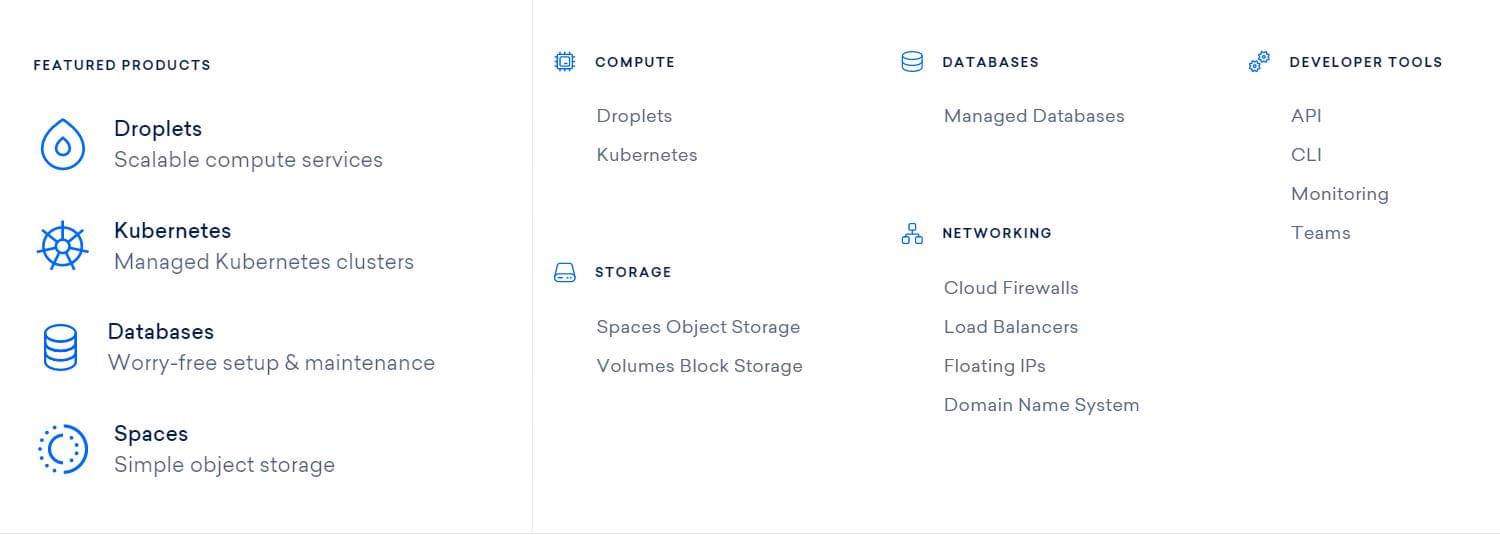Open Managed Databases link
Screen dimensions: 1500x535
[x=1034, y=116]
